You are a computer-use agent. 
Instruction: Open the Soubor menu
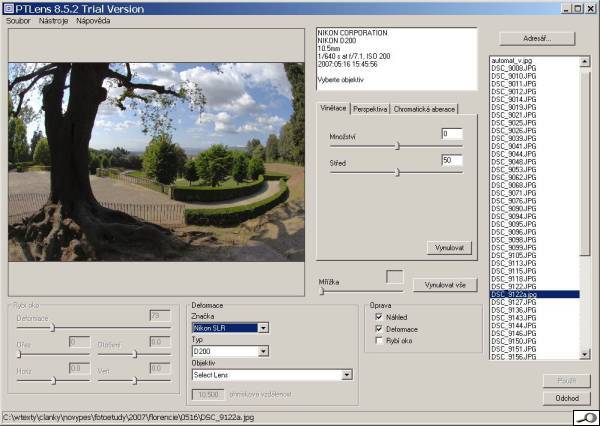coord(17,20)
